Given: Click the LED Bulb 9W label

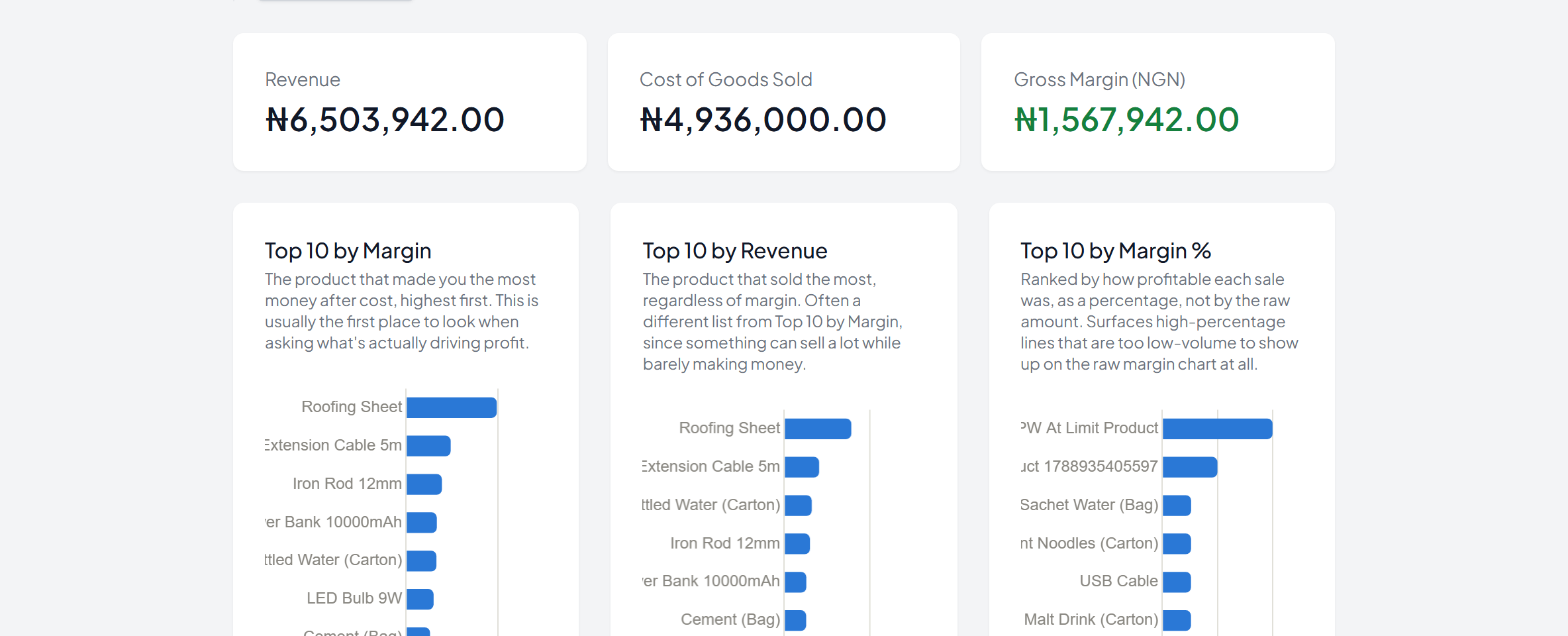Looking at the screenshot, I should 354,598.
